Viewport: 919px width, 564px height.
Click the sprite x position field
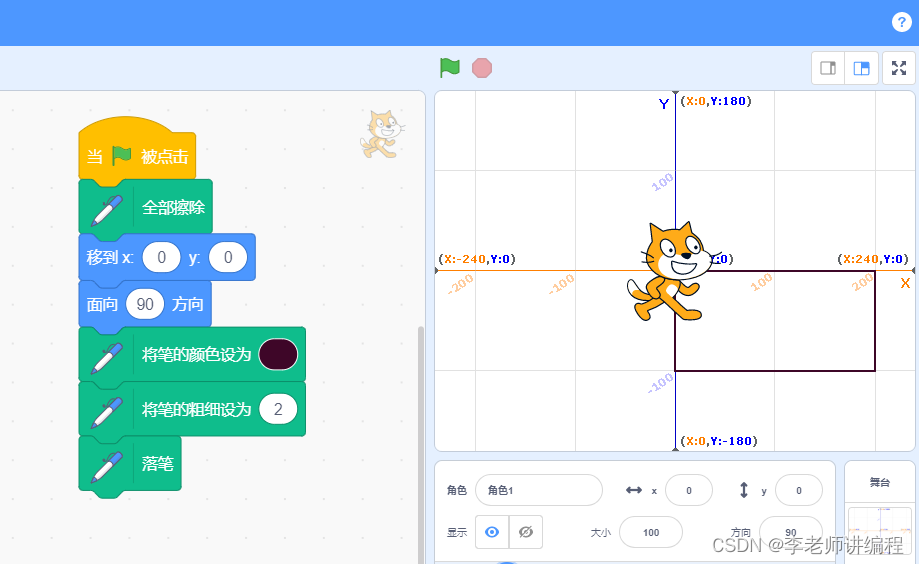point(689,490)
